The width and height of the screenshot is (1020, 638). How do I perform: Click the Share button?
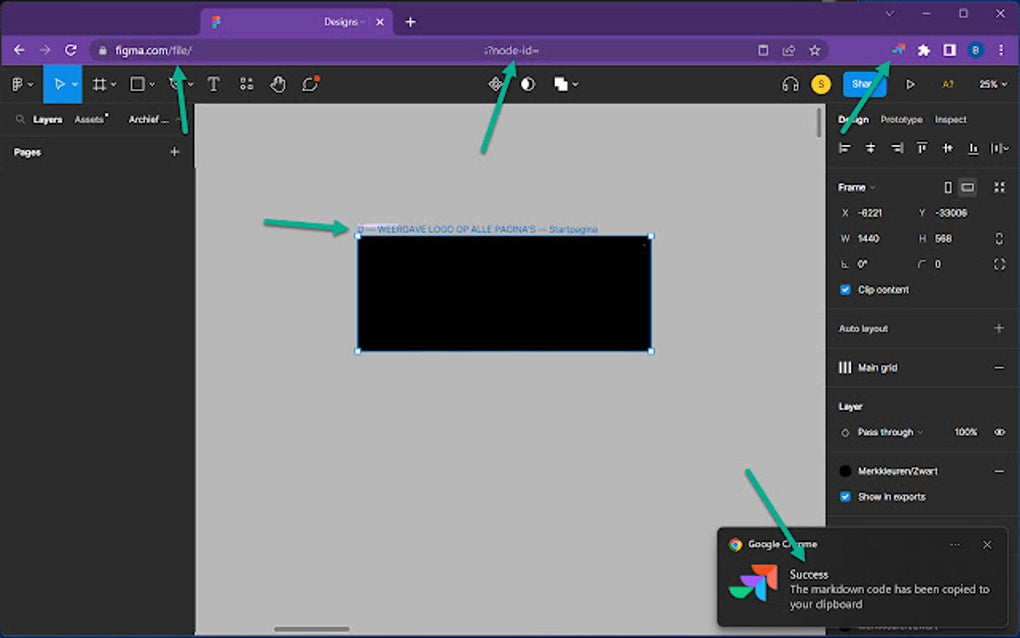click(x=864, y=84)
